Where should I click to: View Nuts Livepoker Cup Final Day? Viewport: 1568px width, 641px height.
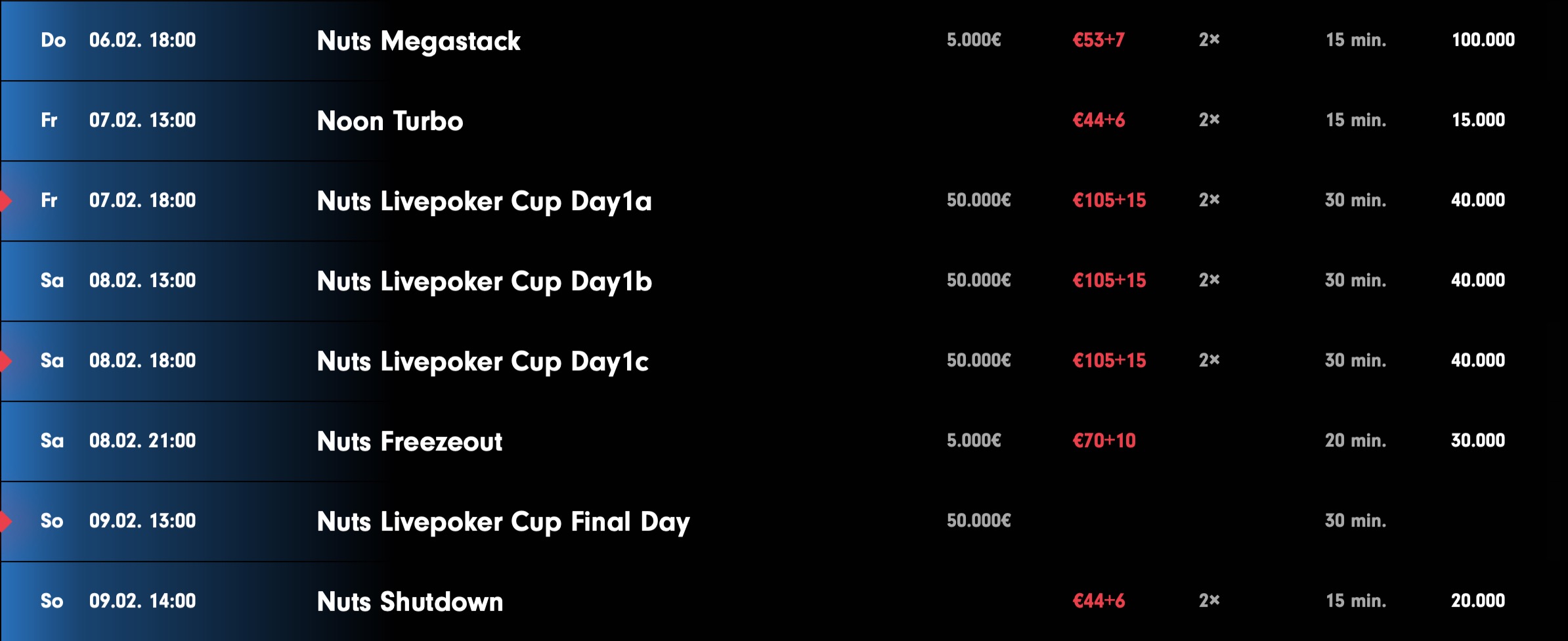(503, 521)
